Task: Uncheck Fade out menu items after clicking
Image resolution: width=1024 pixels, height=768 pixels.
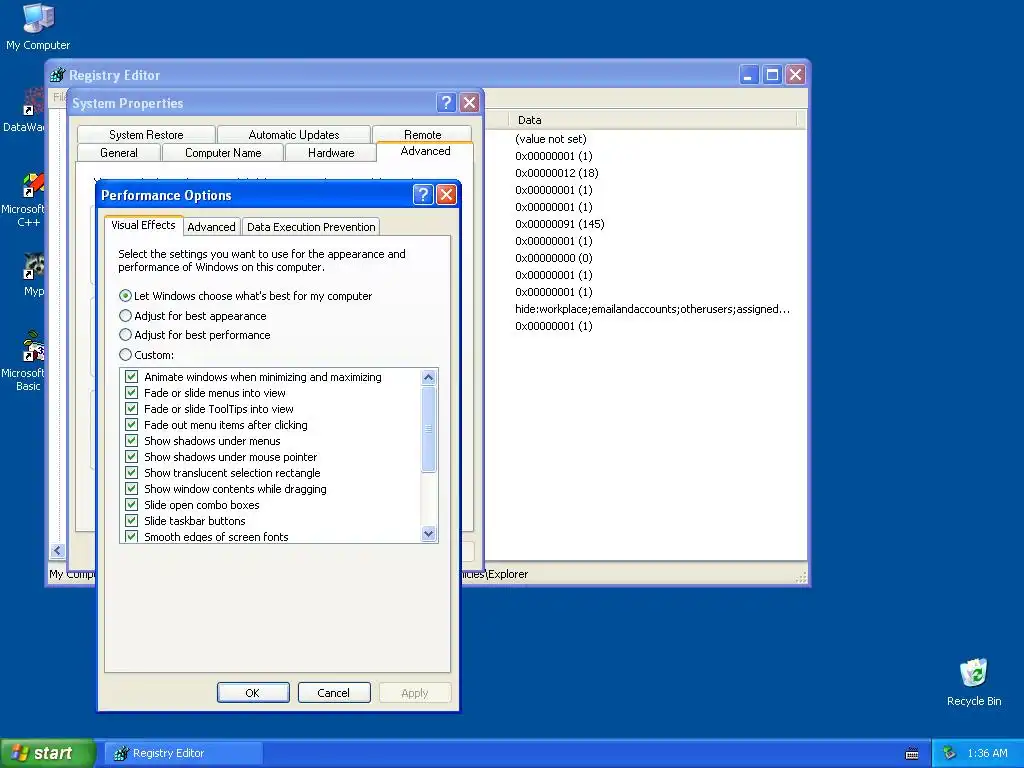Action: point(131,424)
